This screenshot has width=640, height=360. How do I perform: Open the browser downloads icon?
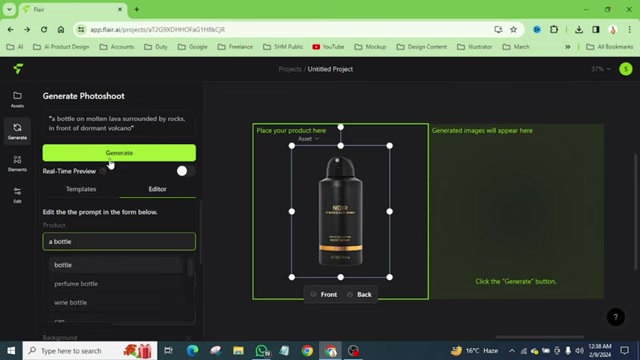[579, 29]
